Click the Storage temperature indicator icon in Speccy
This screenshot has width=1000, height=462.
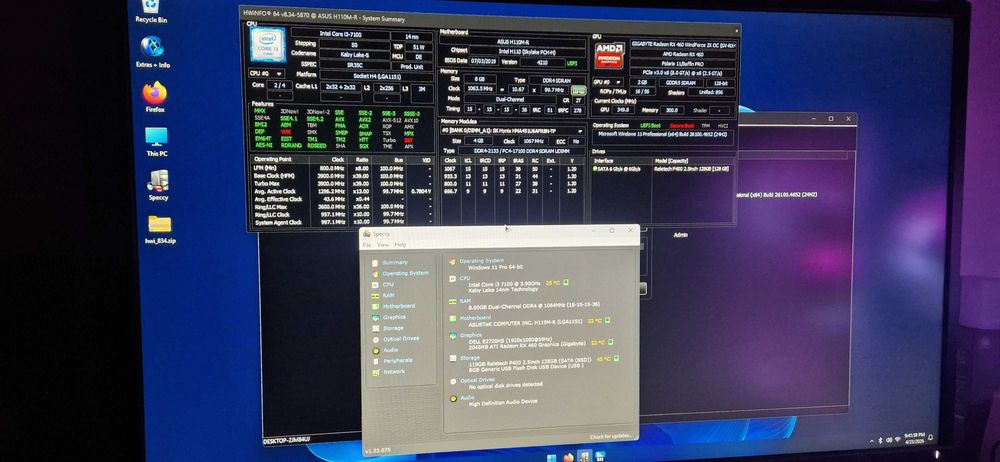point(616,359)
